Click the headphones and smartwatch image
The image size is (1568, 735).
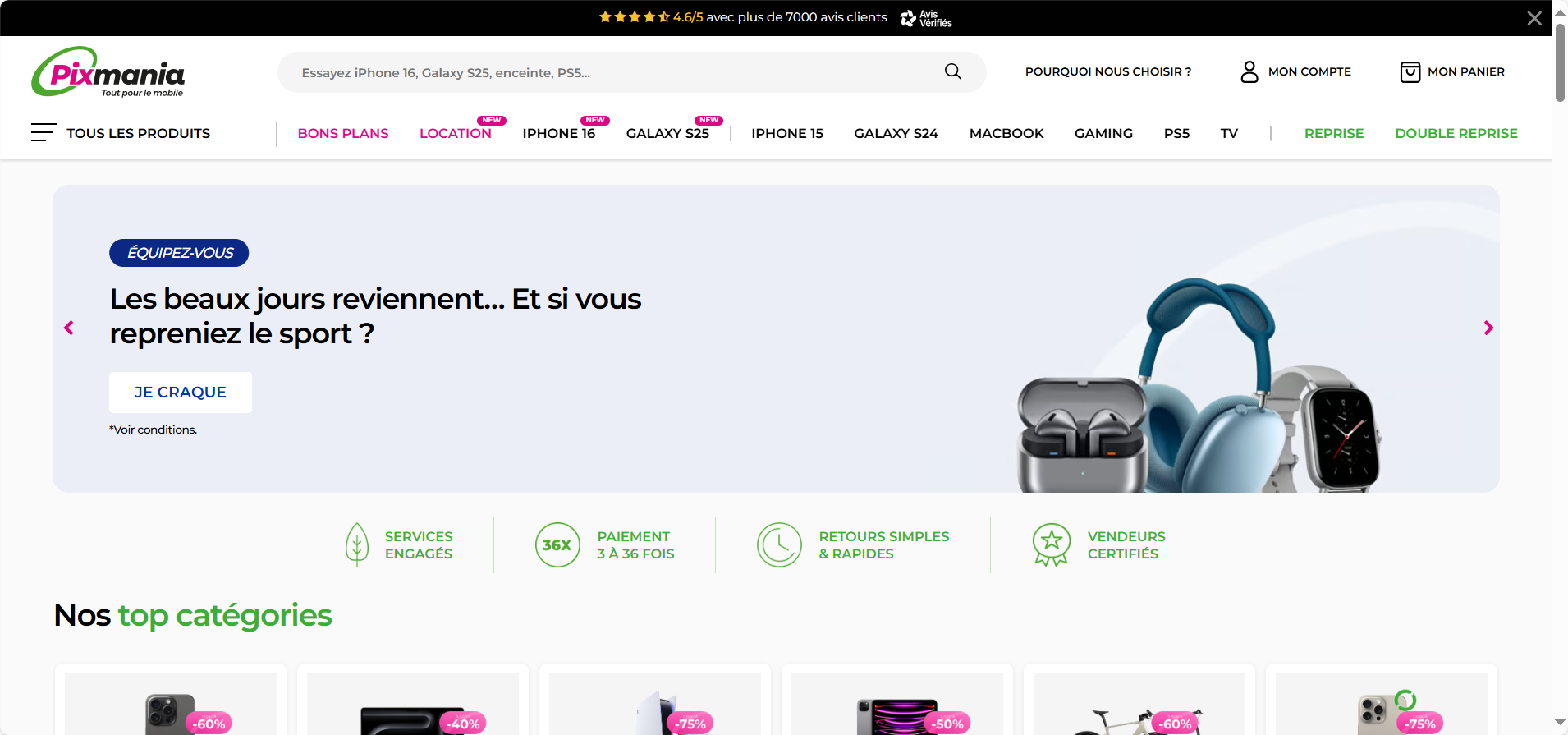click(1199, 386)
